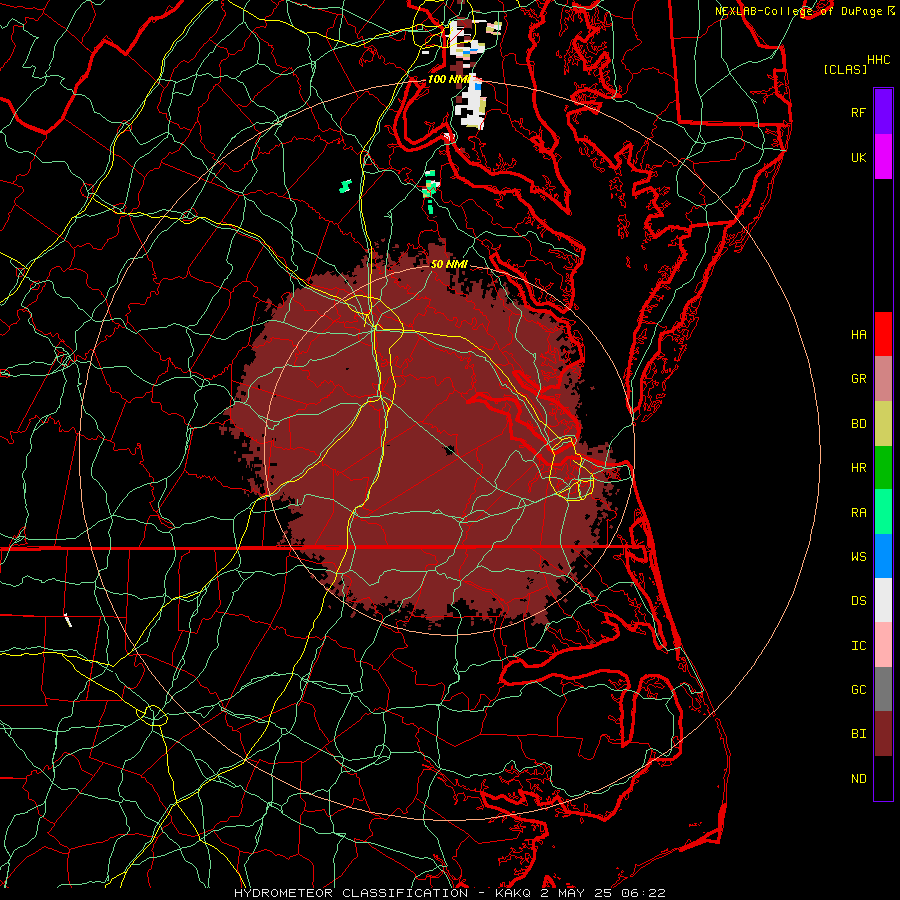Click the BD legend label

point(858,424)
